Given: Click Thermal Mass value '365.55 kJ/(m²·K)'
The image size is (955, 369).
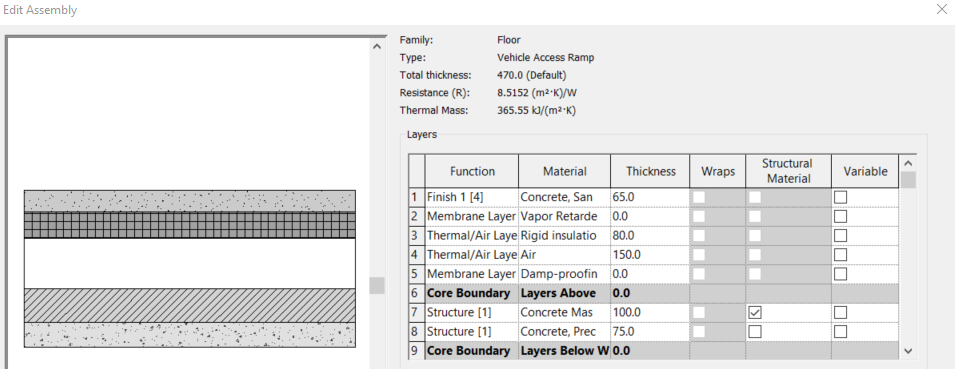Looking at the screenshot, I should point(537,111).
